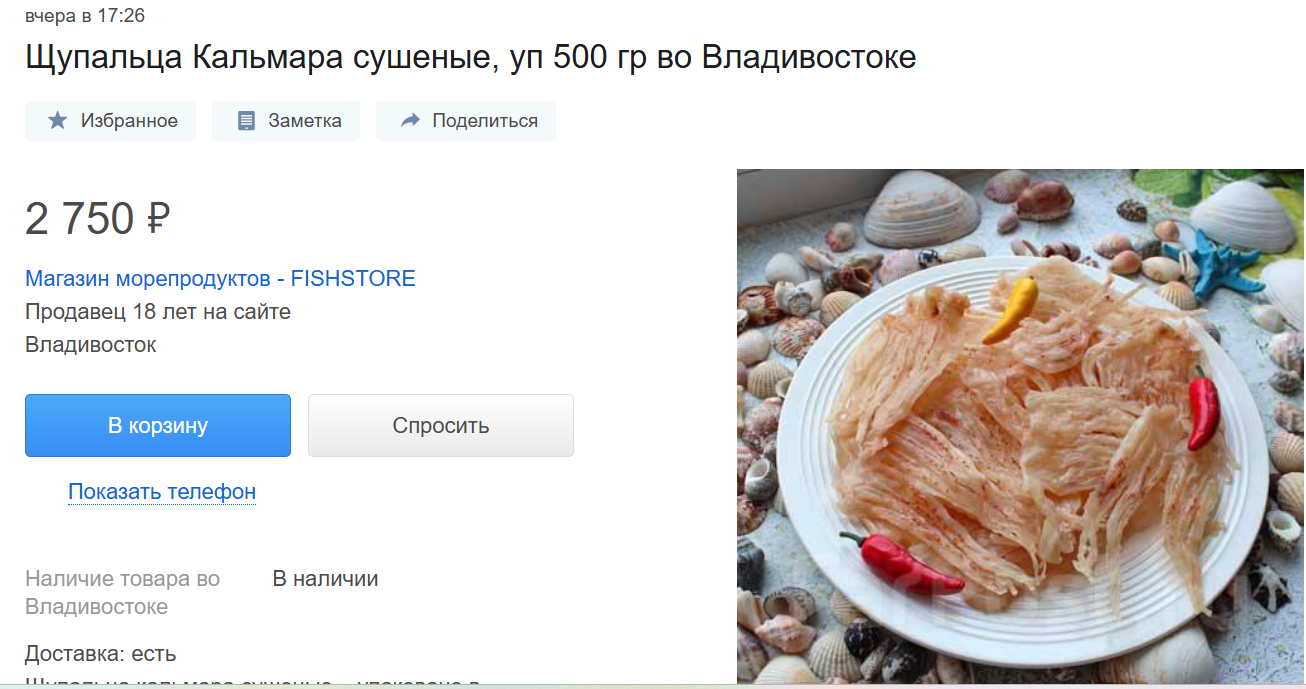Viewport: 1306px width, 689px height.
Task: Open the Заметка note button
Action: click(286, 121)
